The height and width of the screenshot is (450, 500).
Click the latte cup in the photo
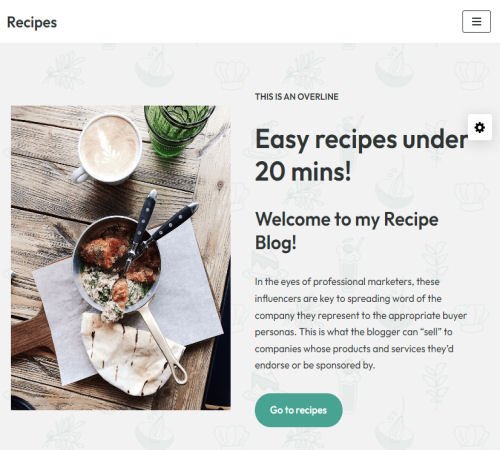coord(109,148)
